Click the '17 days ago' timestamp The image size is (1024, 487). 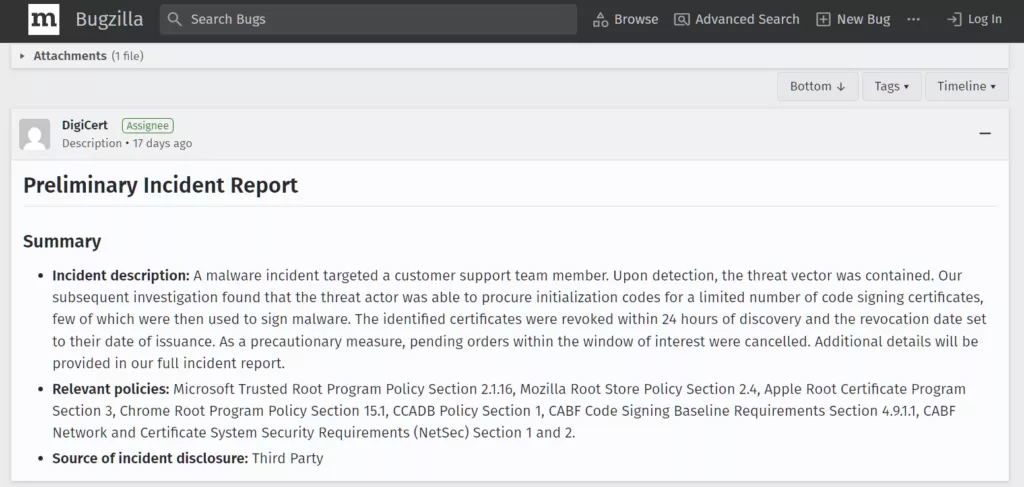point(163,144)
